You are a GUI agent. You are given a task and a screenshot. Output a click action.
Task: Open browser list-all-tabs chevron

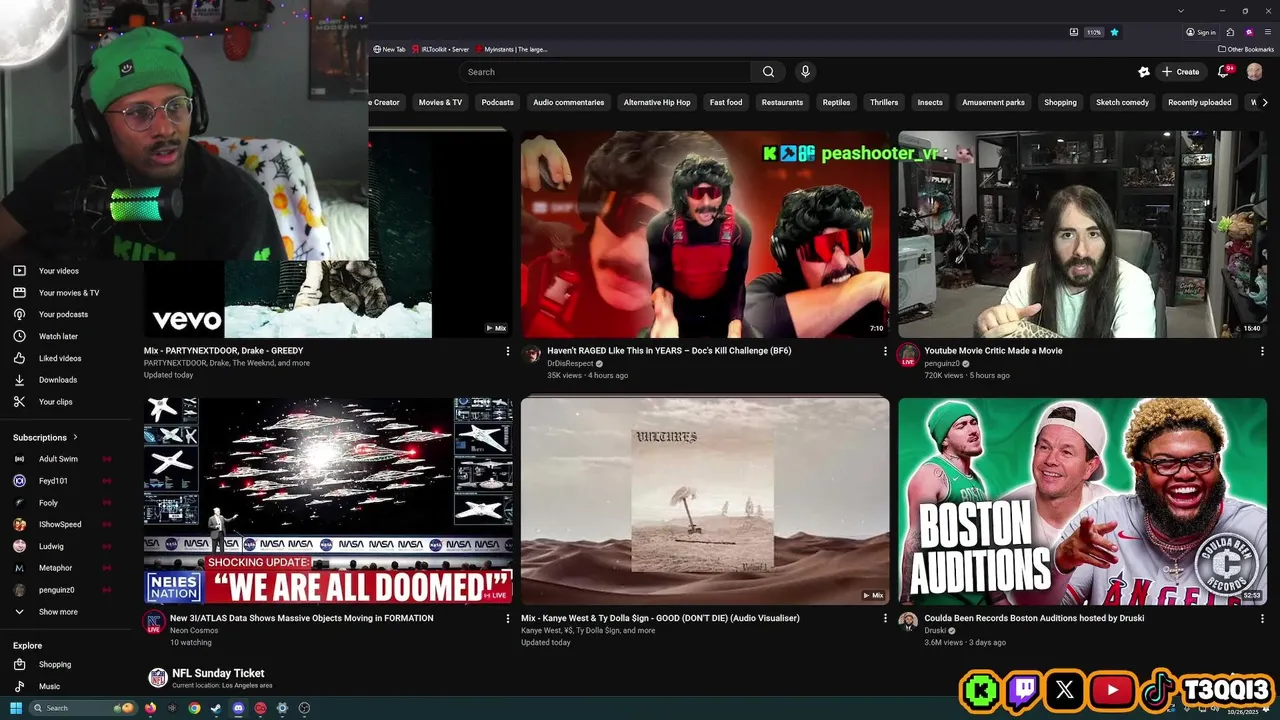(1181, 10)
